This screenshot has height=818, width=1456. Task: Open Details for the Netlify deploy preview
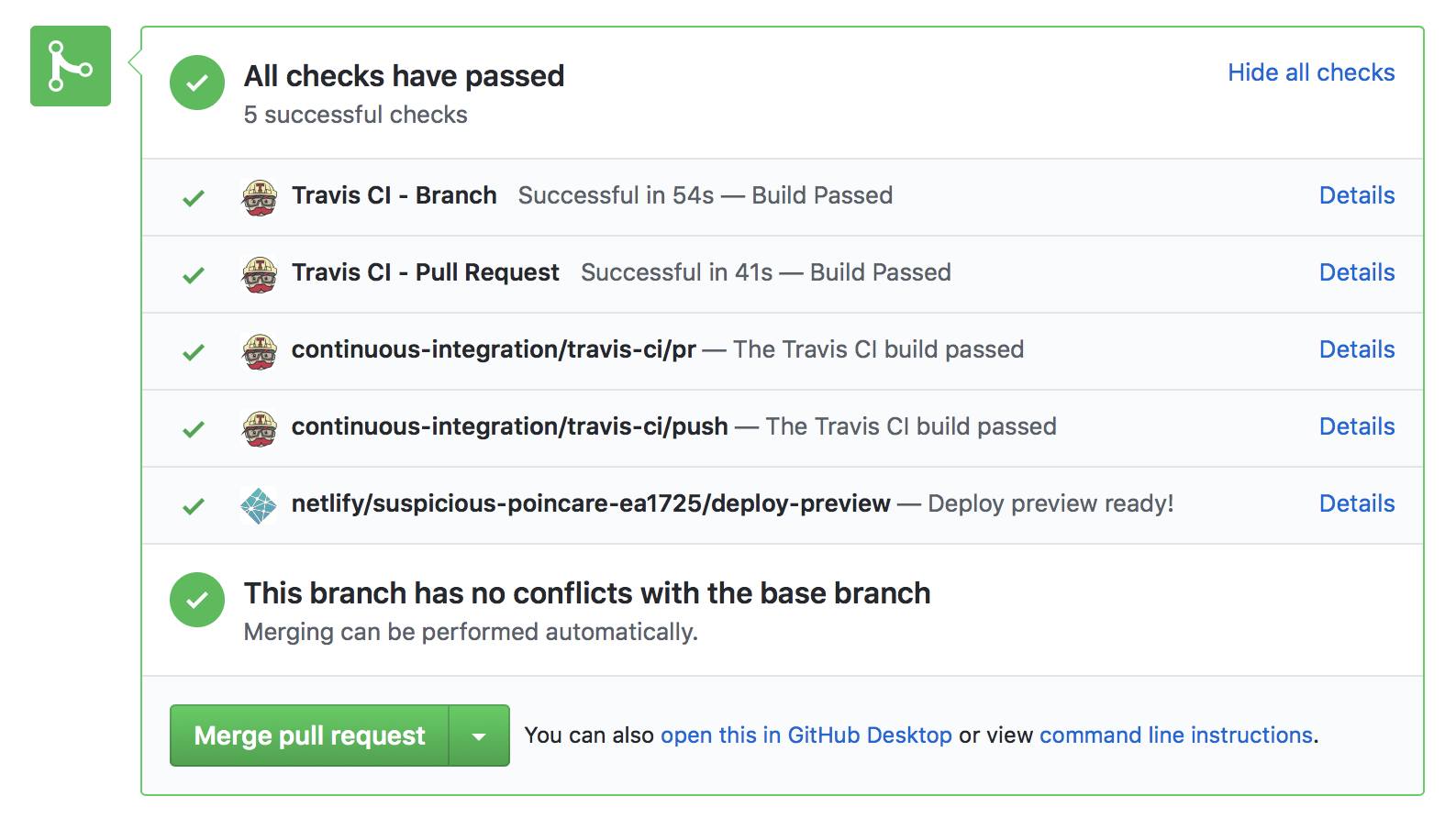[x=1356, y=503]
